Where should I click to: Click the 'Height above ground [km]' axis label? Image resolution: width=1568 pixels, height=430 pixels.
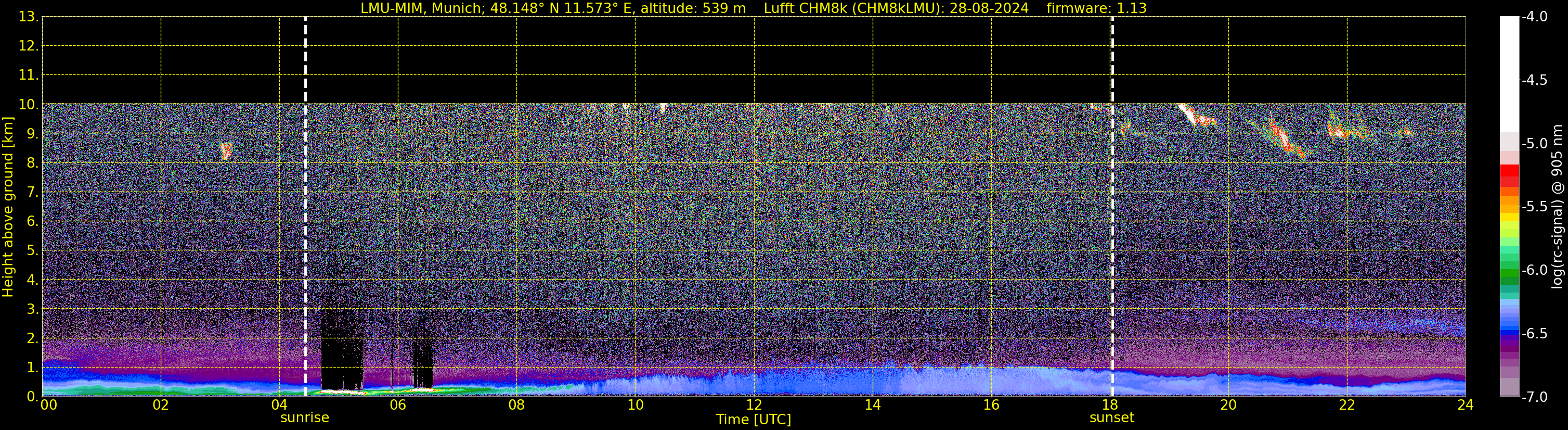click(x=8, y=207)
